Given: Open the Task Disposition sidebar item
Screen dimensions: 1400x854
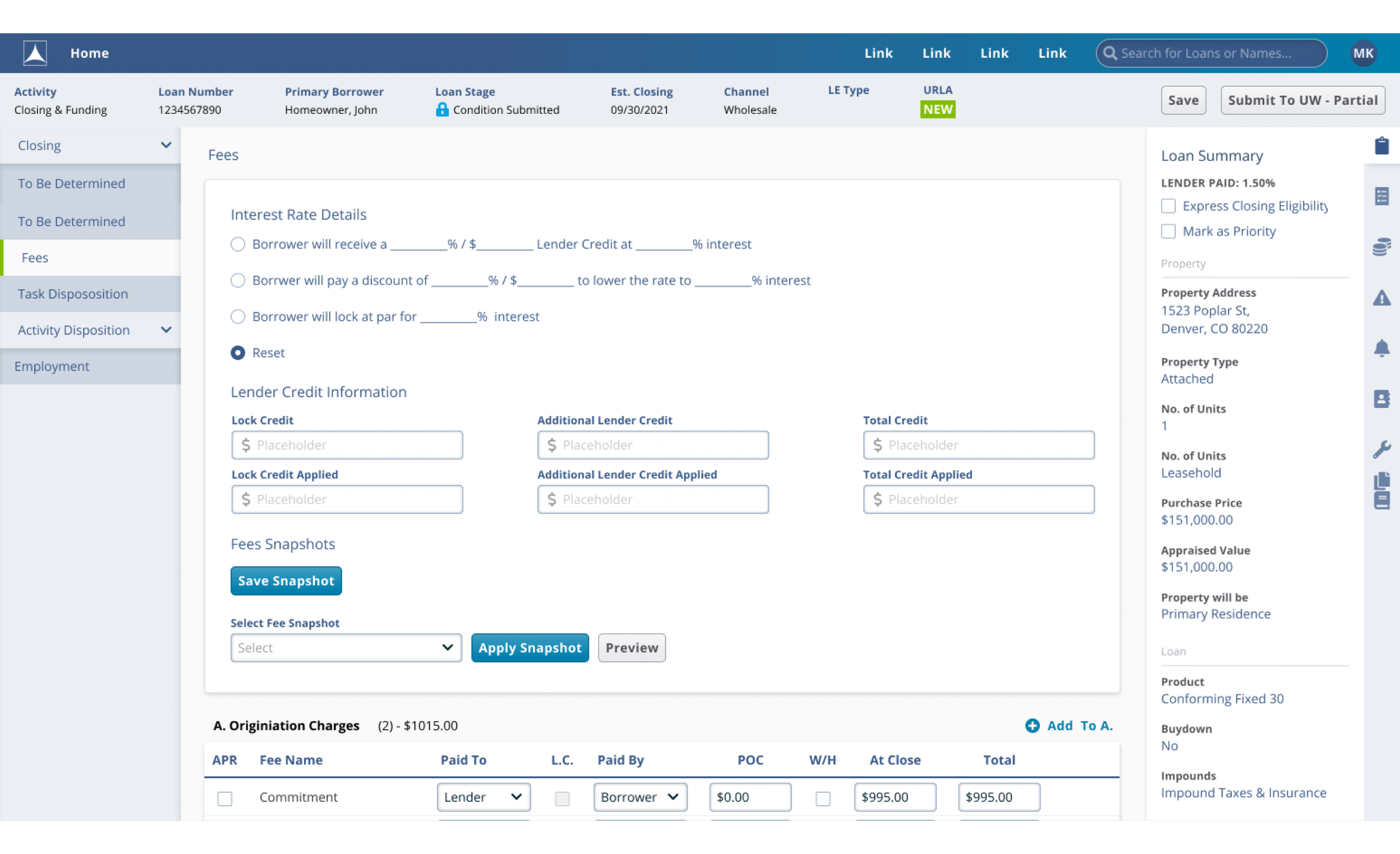Looking at the screenshot, I should tap(73, 294).
